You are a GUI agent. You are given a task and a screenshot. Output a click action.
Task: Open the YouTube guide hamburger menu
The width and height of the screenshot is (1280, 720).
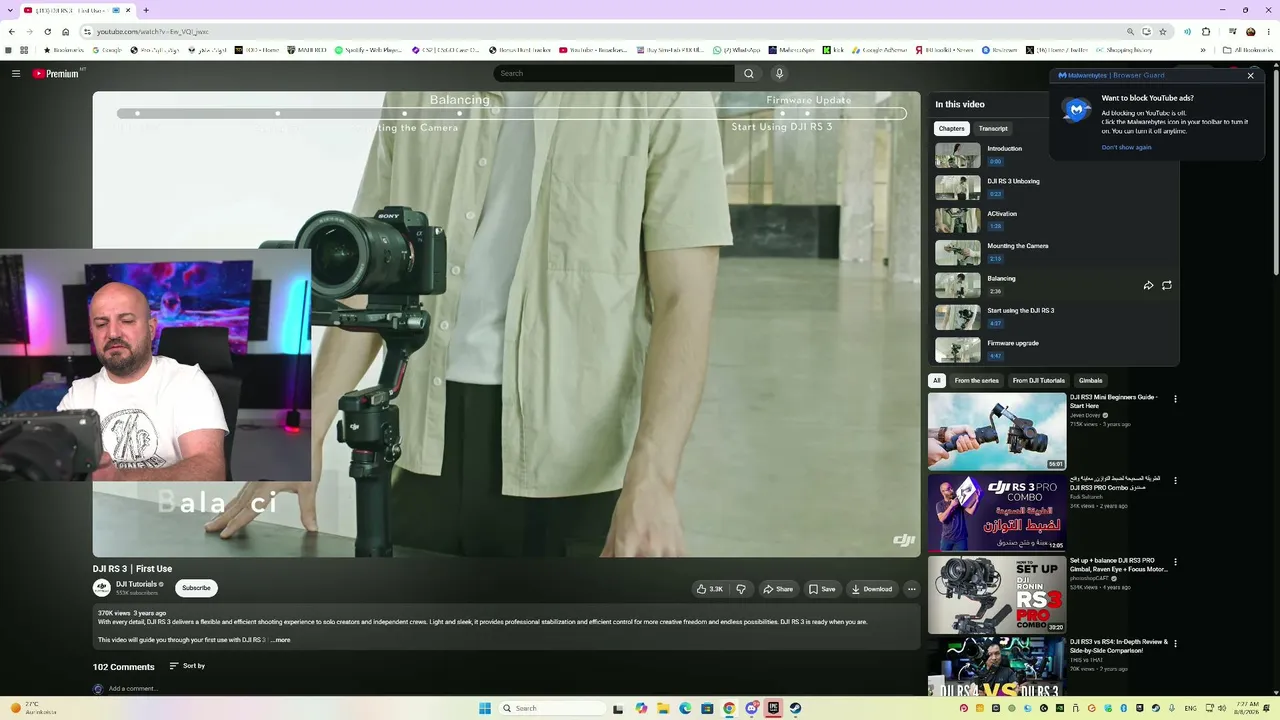16,73
